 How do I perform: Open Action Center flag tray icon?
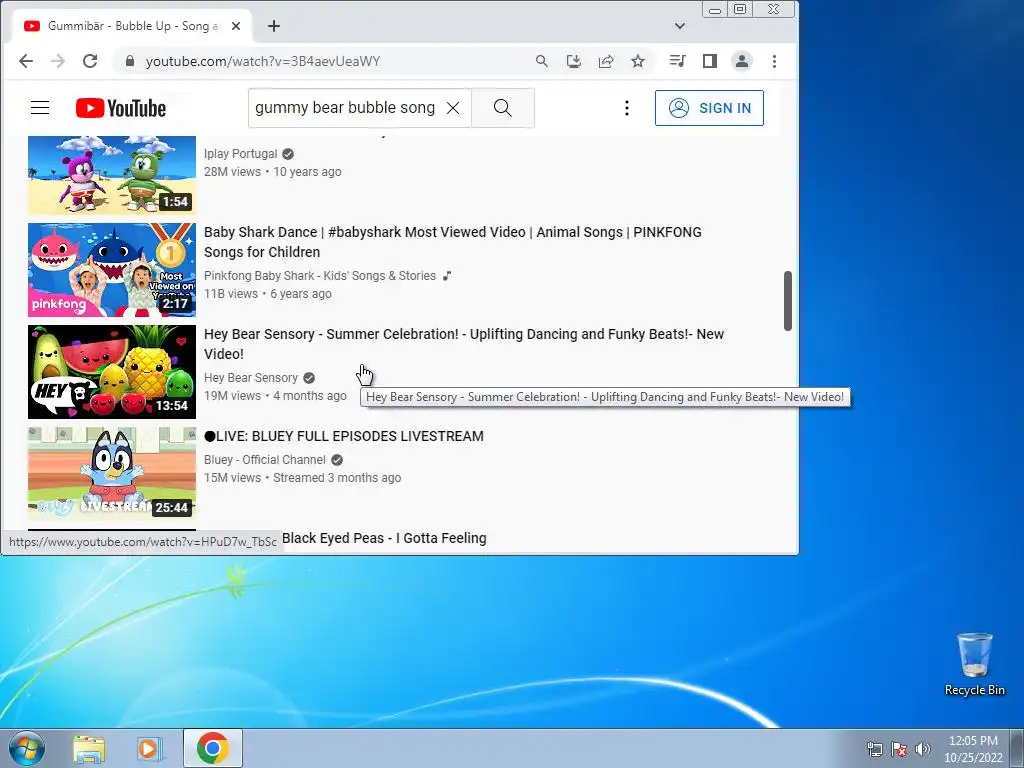(x=899, y=749)
